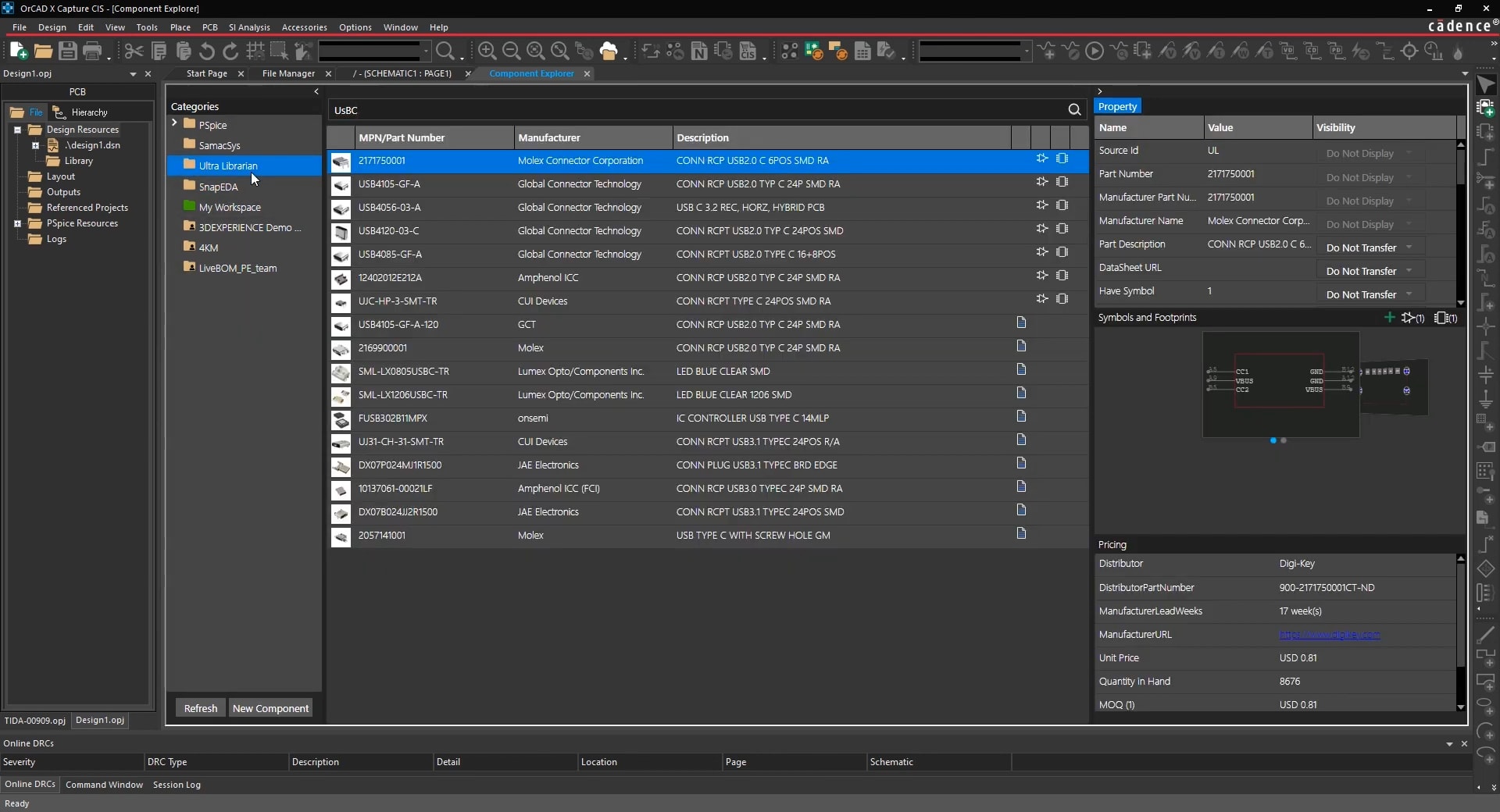The image size is (1500, 812).
Task: Switch project panel to Hierarchy view
Action: click(80, 112)
